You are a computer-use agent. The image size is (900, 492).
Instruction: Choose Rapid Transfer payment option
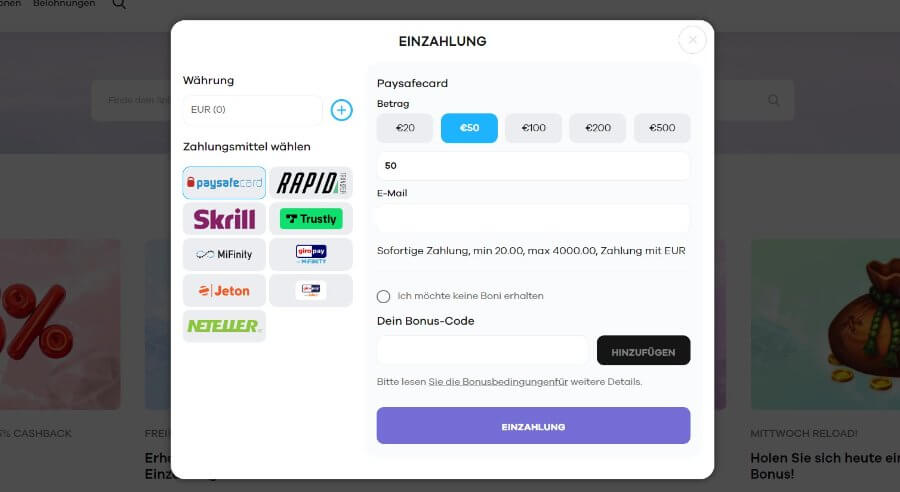point(311,183)
